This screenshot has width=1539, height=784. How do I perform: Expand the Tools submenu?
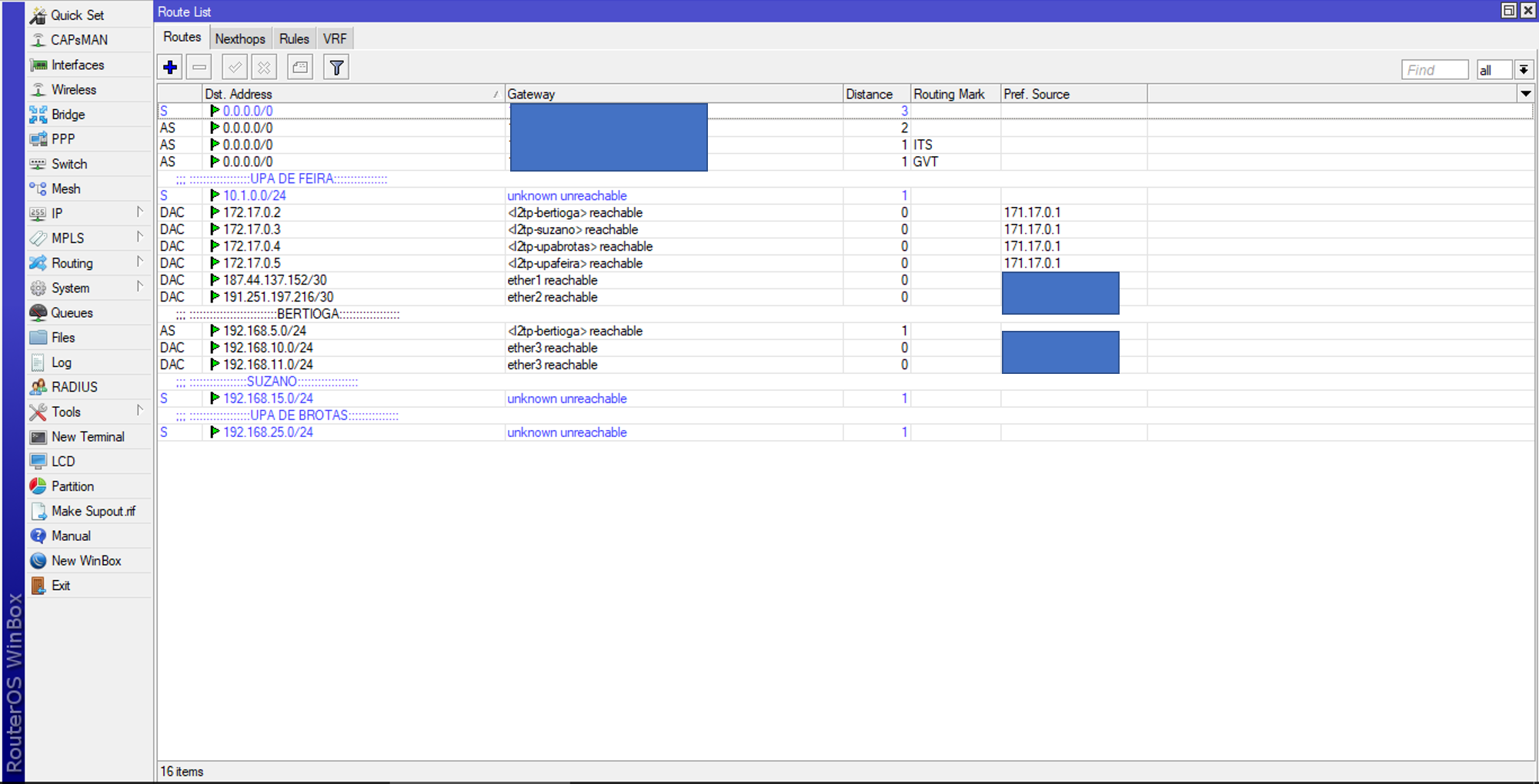[x=139, y=410]
